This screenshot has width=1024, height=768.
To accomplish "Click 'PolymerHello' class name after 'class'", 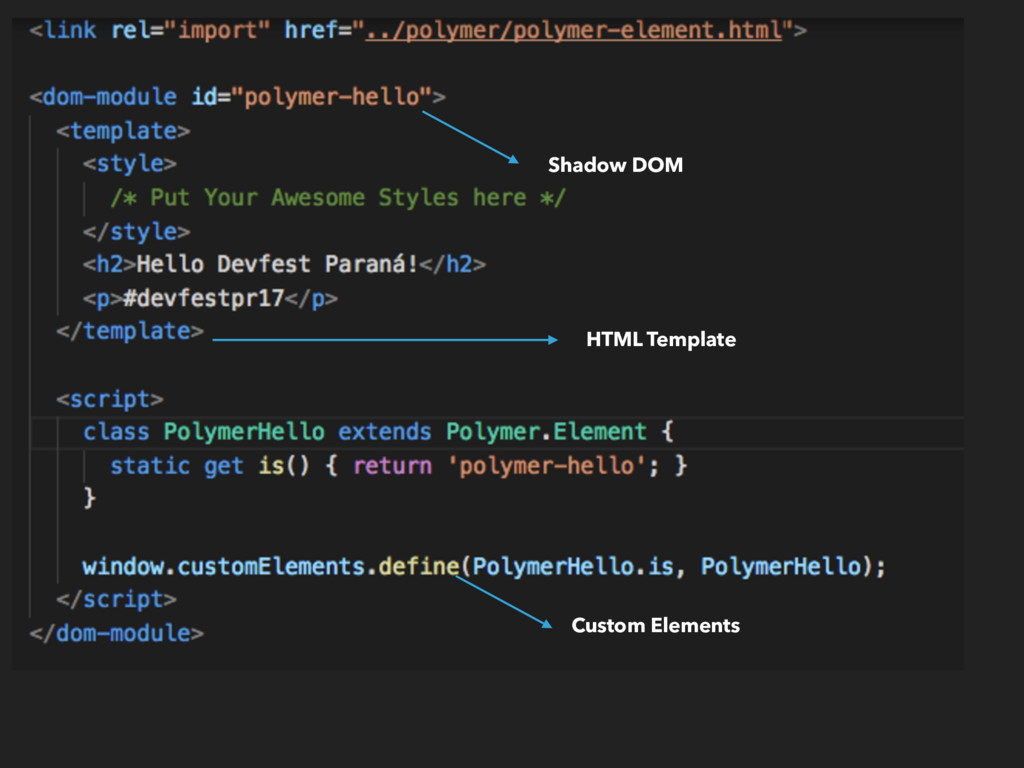I will 244,432.
